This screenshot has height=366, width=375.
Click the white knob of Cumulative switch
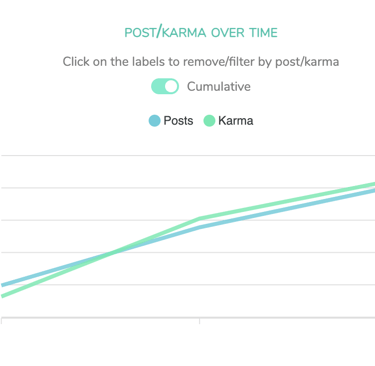[x=171, y=86]
